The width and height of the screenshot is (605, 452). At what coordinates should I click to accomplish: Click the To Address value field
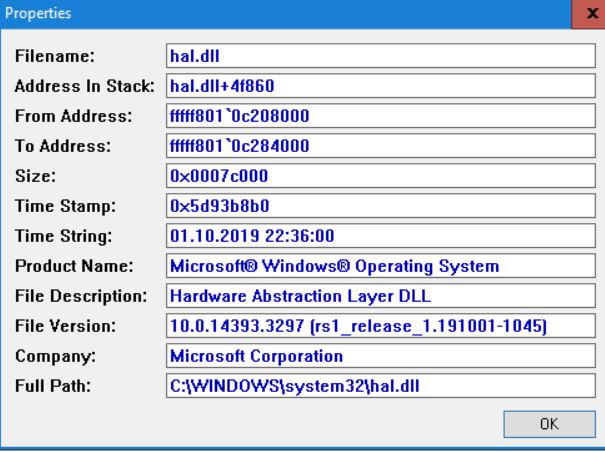(381, 146)
